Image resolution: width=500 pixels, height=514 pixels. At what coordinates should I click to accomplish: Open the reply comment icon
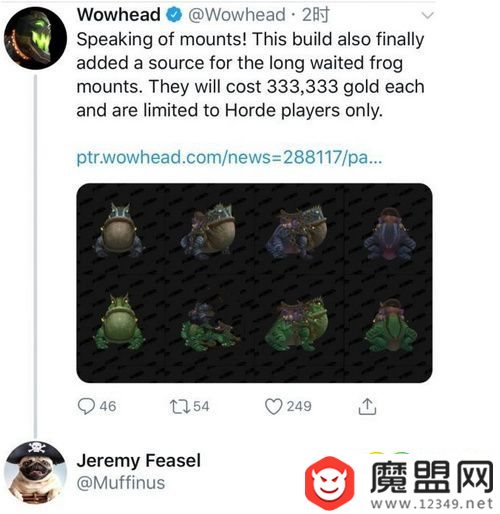coord(86,406)
